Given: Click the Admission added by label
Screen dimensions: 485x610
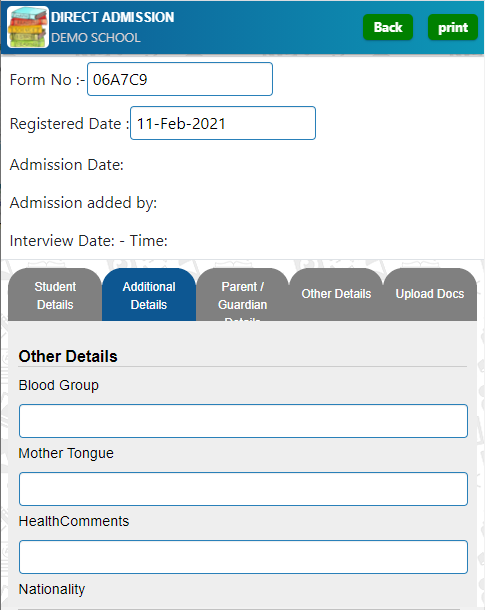Looking at the screenshot, I should click(83, 203).
